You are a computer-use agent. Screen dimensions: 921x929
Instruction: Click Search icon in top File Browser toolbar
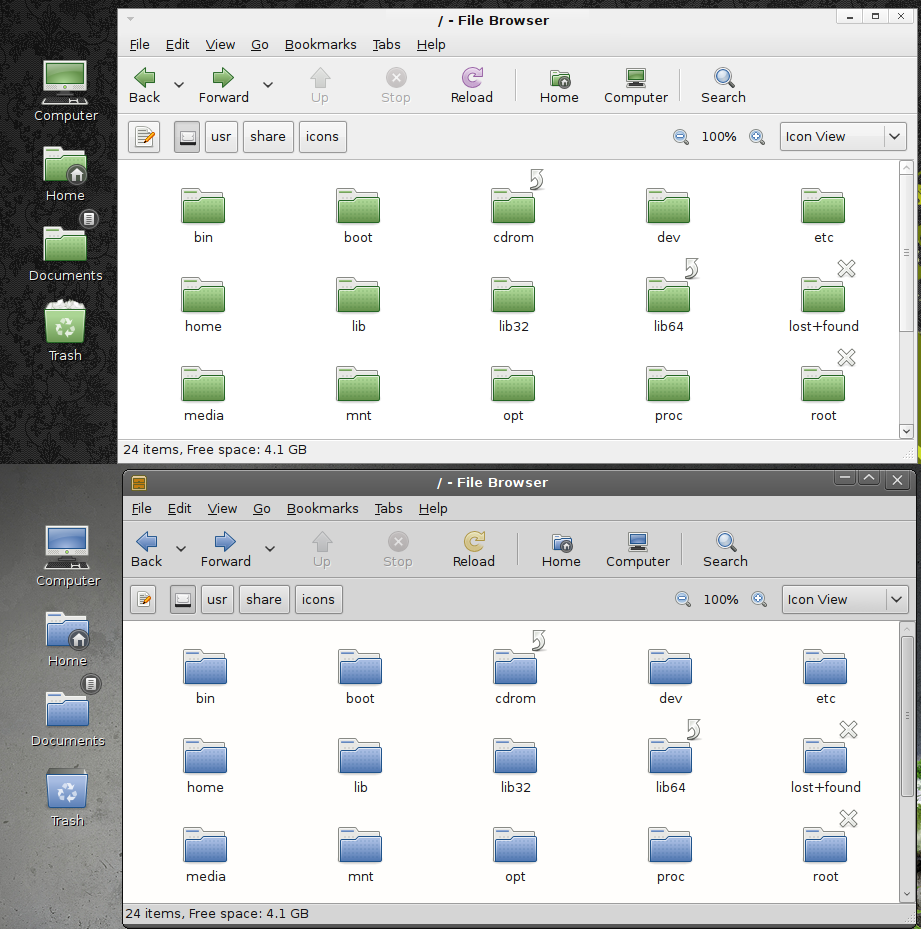pos(724,78)
